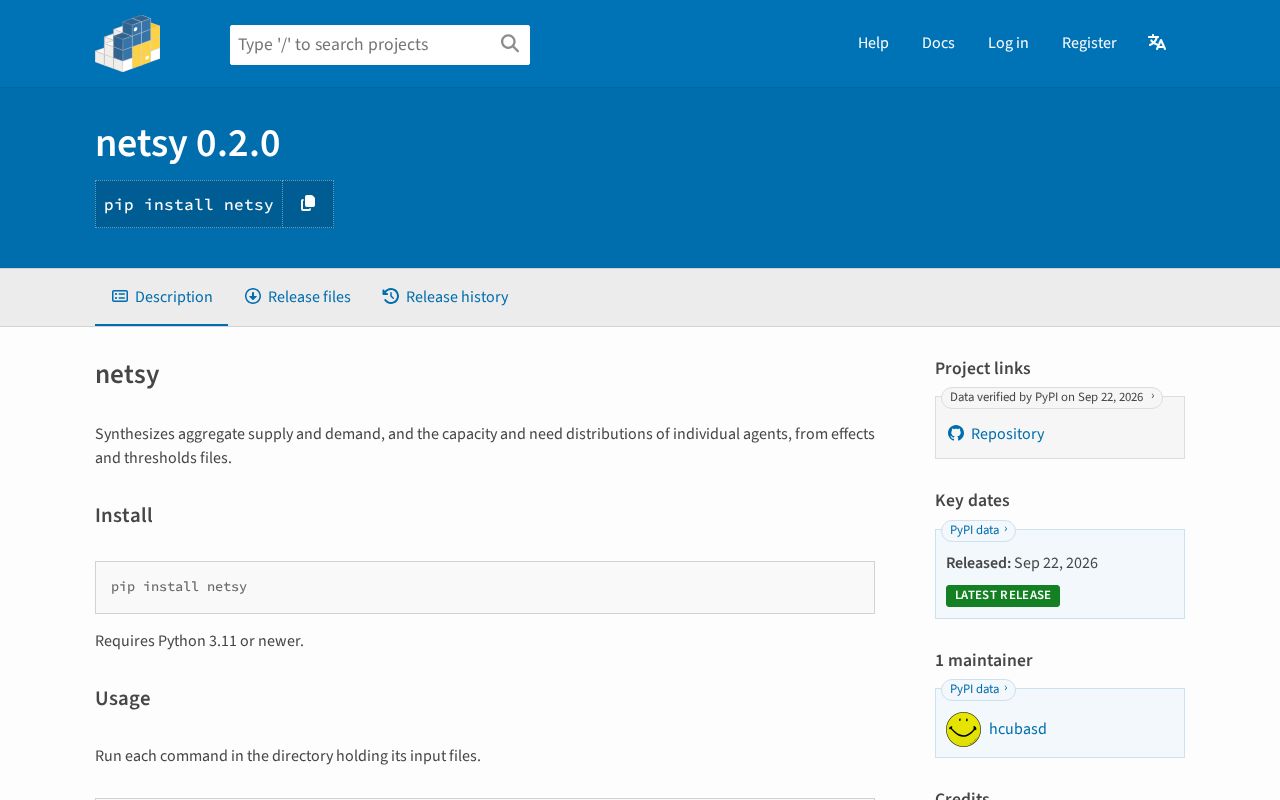Switch to the Description tab
1280x800 pixels.
click(x=162, y=297)
